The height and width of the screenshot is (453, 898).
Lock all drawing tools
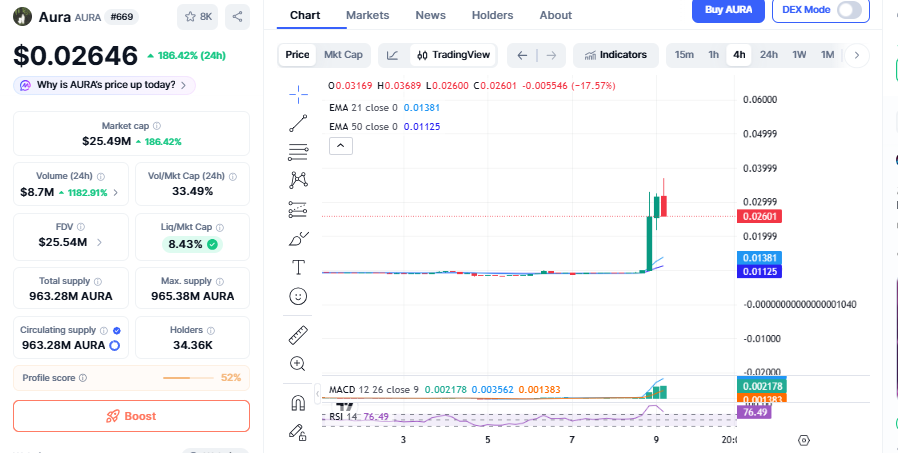point(298,432)
